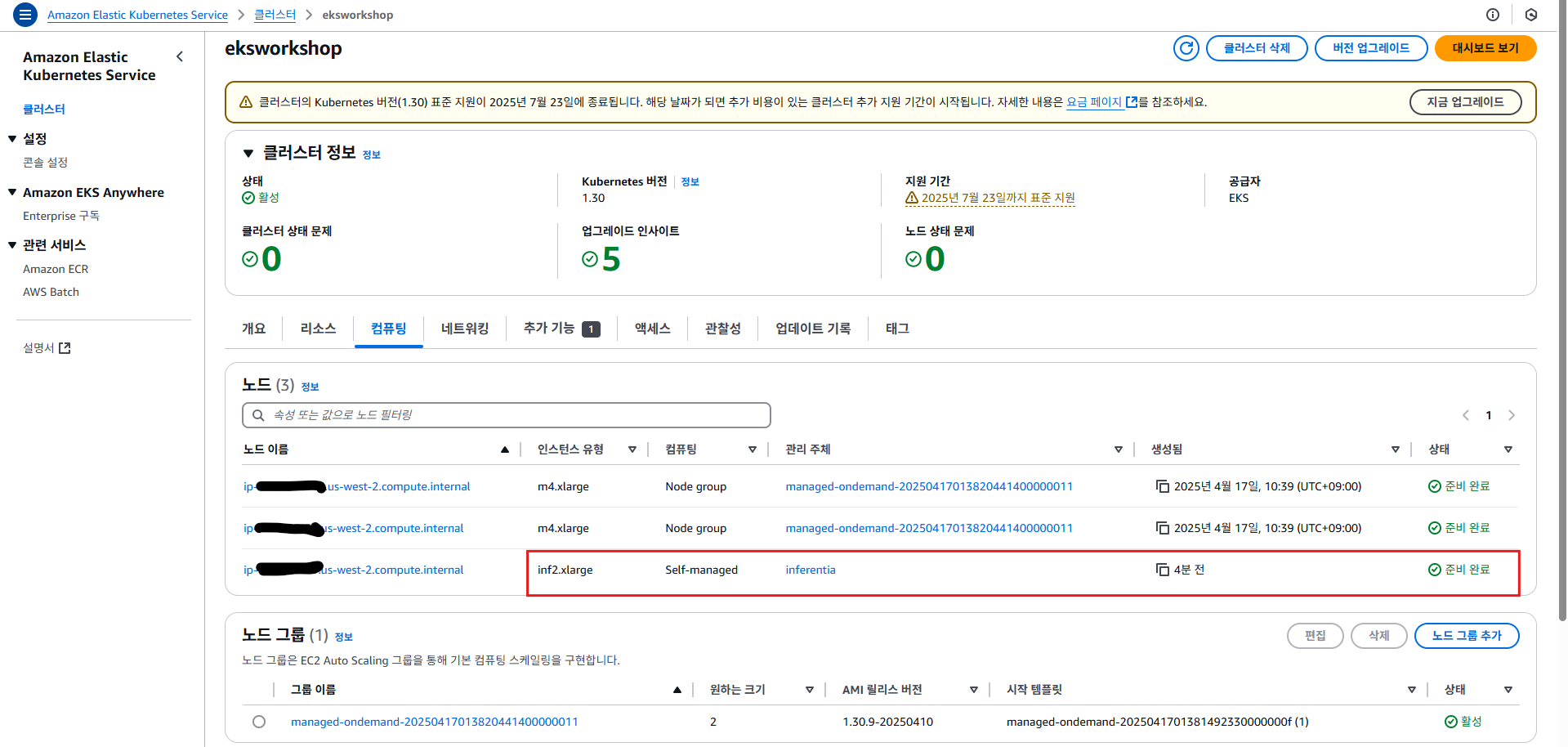Viewport: 1568px width, 747px height.
Task: Click the support period 표준 지원 warning link
Action: [990, 198]
